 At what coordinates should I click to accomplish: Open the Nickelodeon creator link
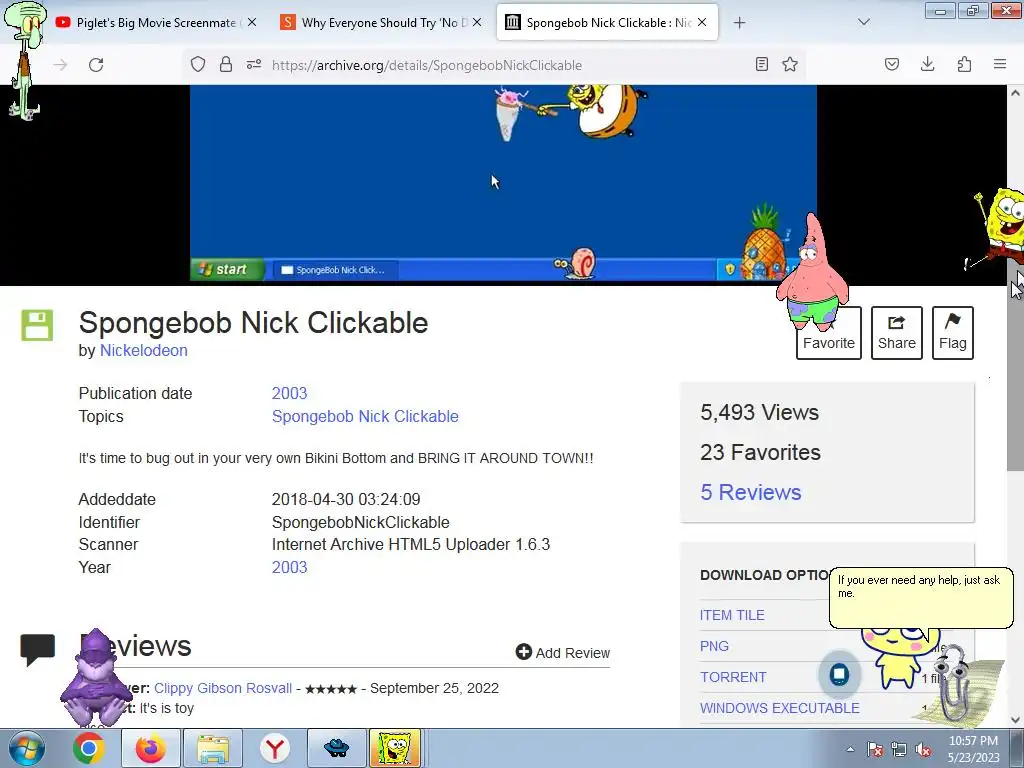point(144,351)
